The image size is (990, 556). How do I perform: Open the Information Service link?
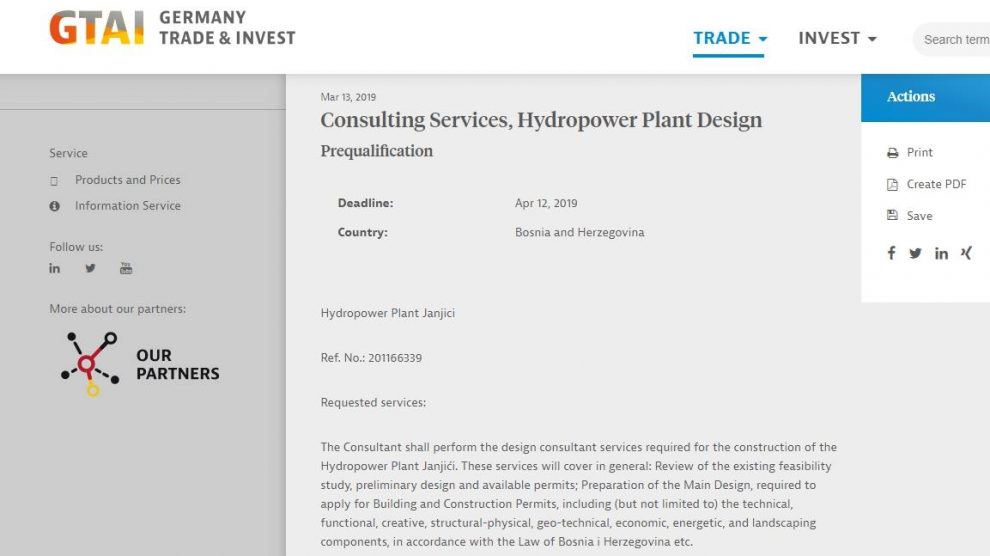click(128, 206)
